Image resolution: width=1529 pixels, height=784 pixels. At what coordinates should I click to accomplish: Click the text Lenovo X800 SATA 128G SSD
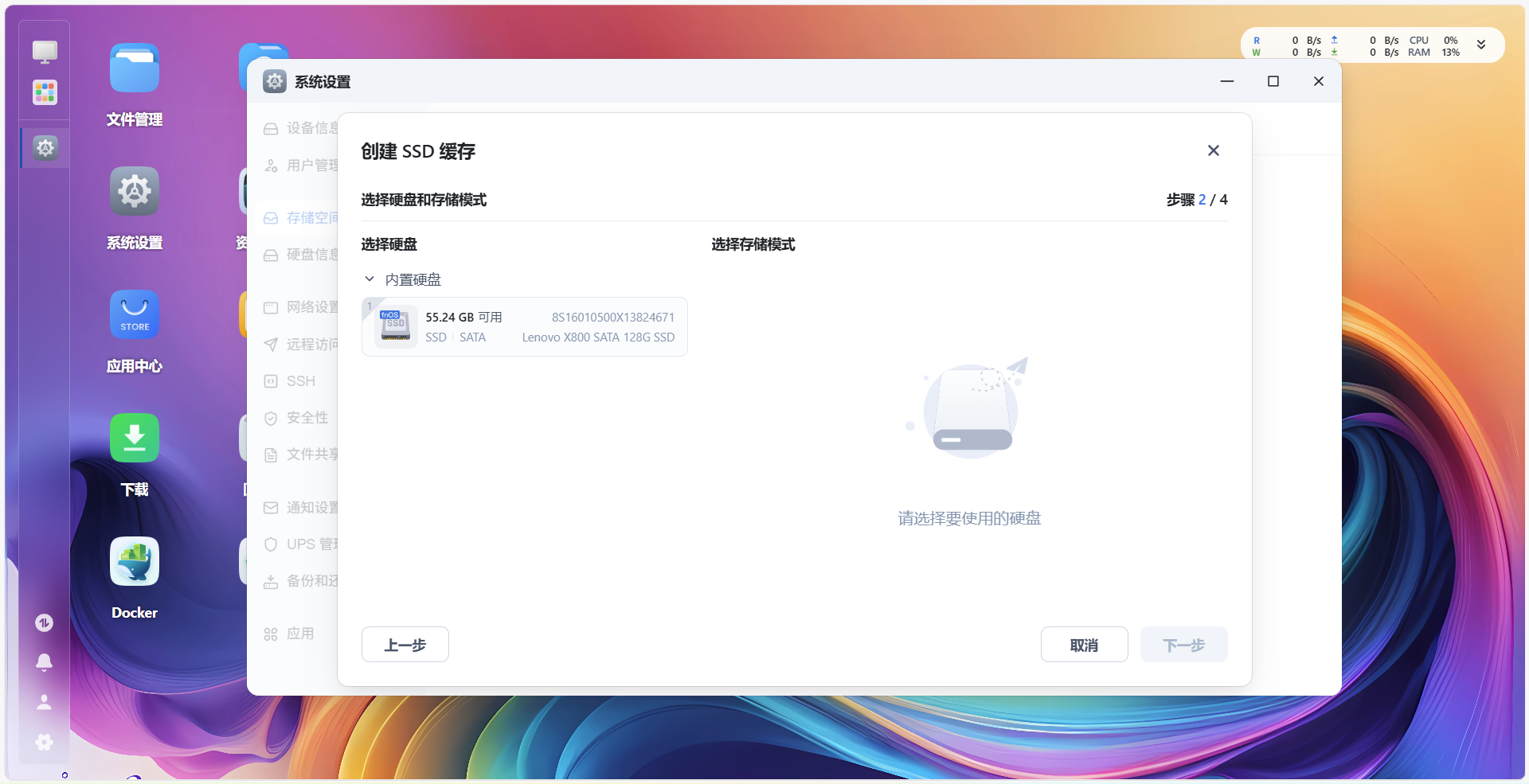click(x=598, y=337)
